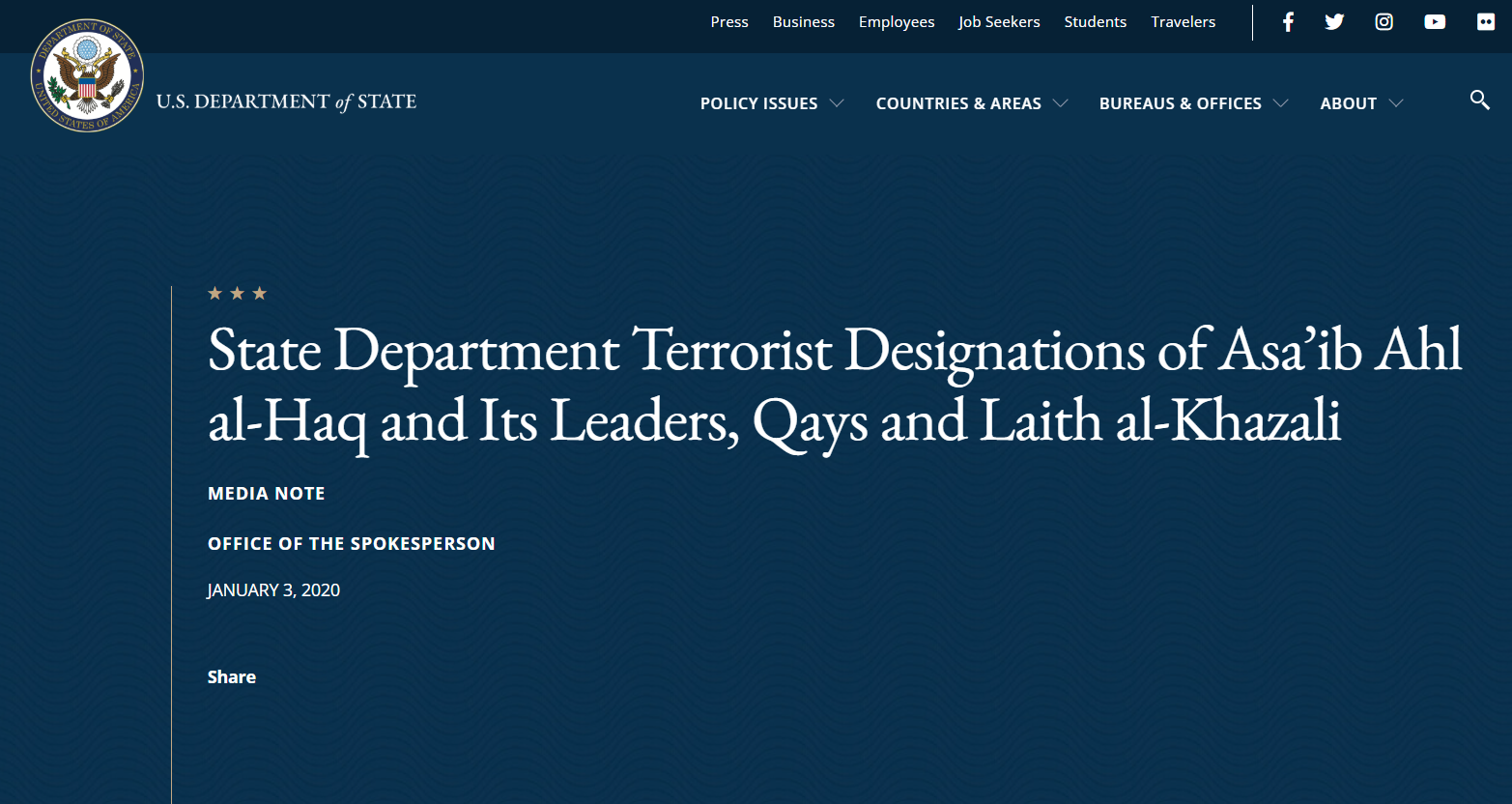Expand the Countries & Areas dropdown
The height and width of the screenshot is (804, 1512).
971,103
